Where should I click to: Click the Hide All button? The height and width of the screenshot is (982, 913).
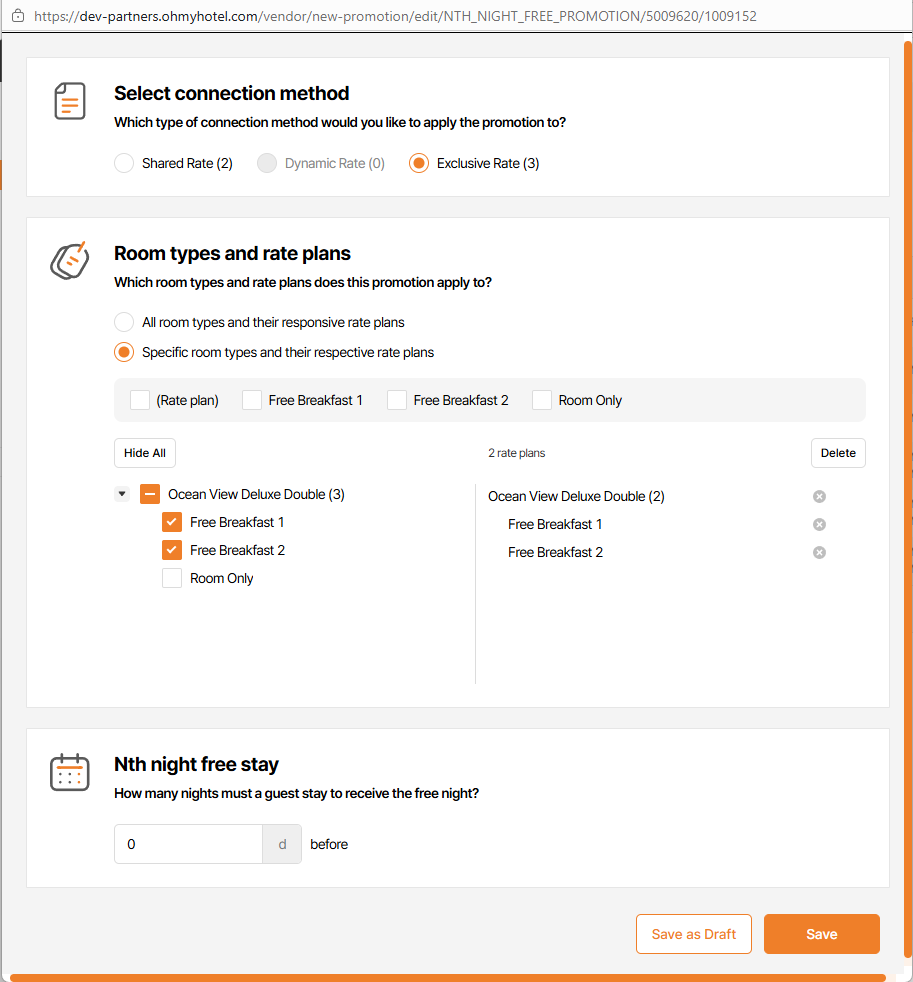pos(145,453)
